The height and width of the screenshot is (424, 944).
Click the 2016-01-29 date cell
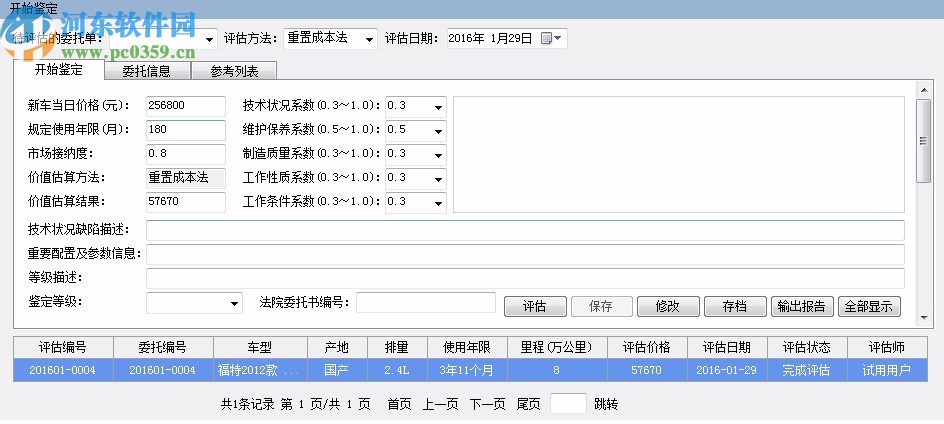click(727, 370)
